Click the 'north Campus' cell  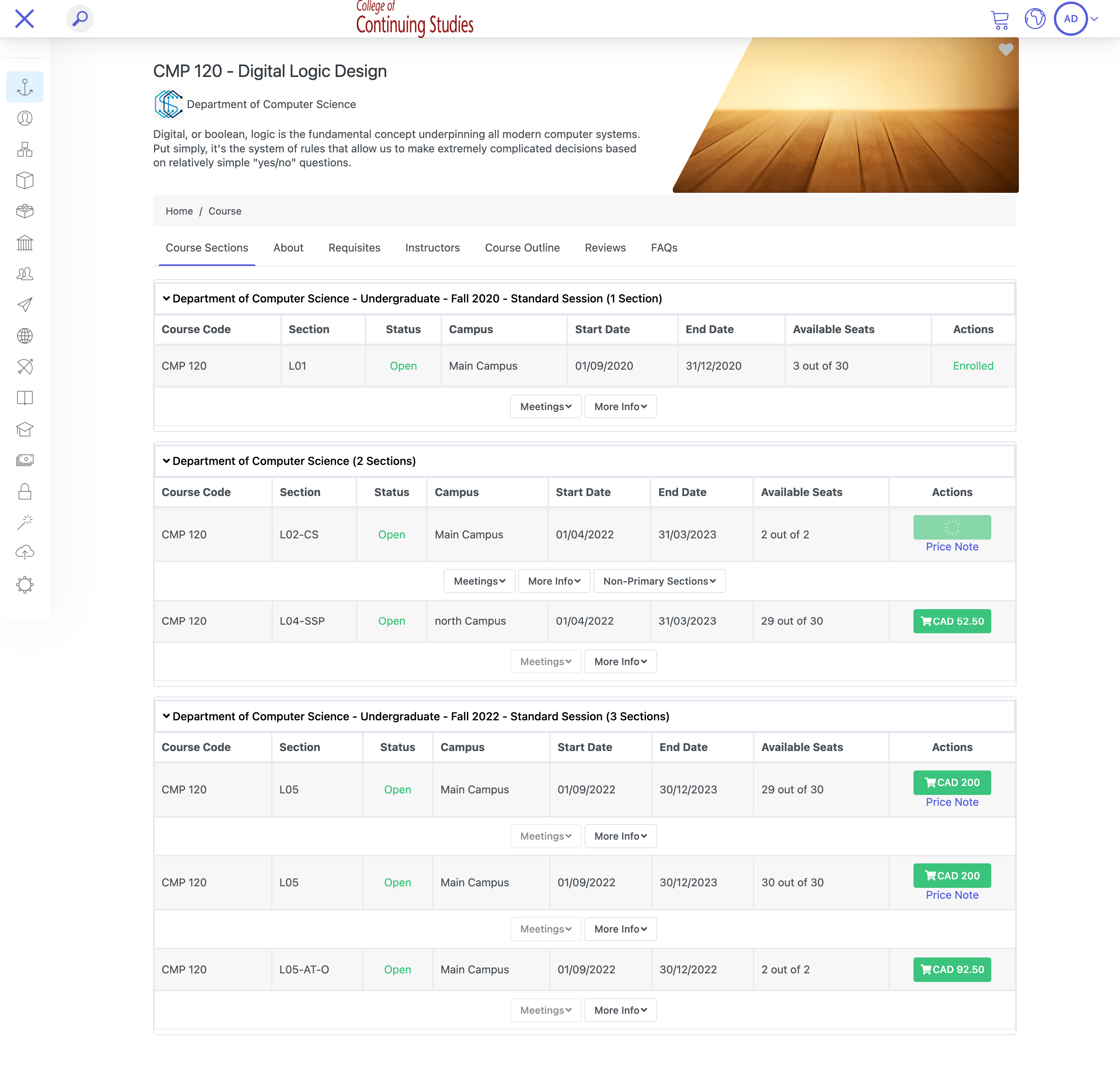(487, 621)
